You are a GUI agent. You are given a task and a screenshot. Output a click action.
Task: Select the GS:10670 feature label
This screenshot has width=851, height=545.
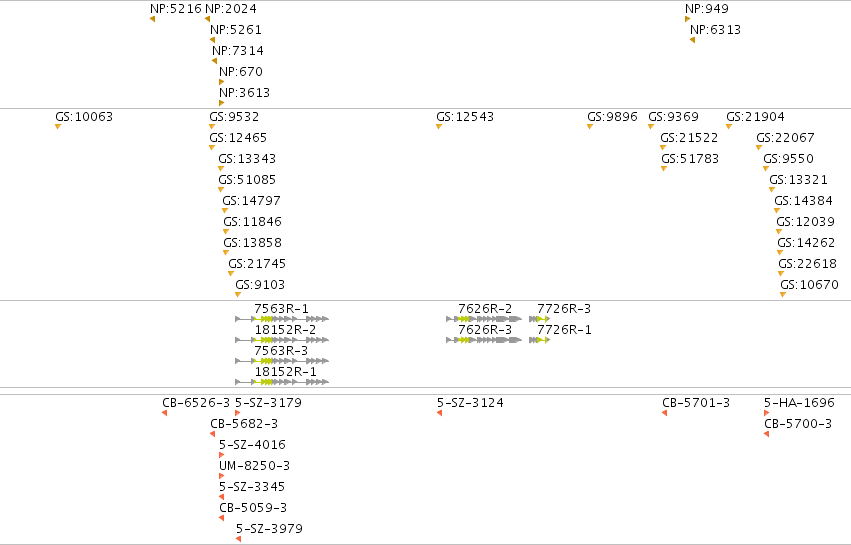coord(810,285)
